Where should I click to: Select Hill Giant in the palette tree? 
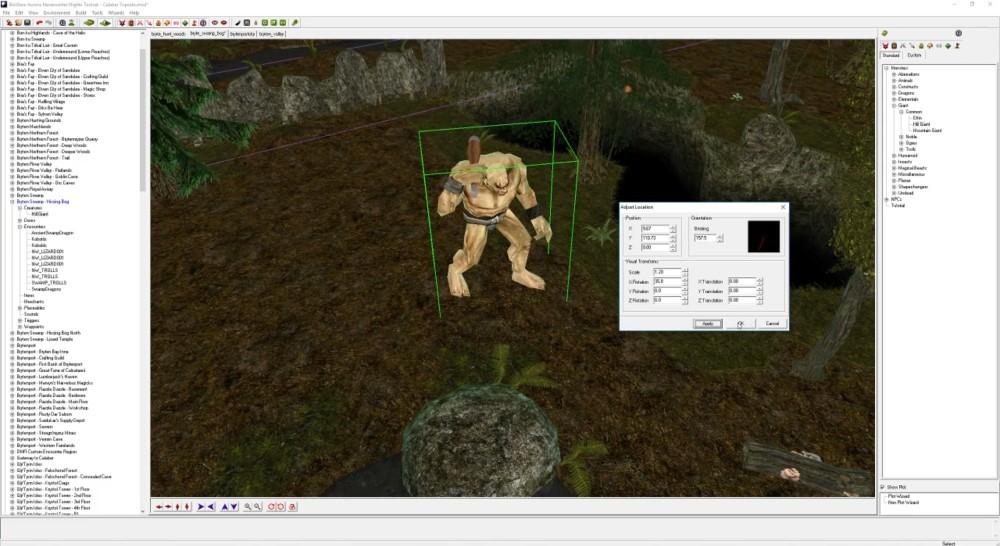click(921, 124)
